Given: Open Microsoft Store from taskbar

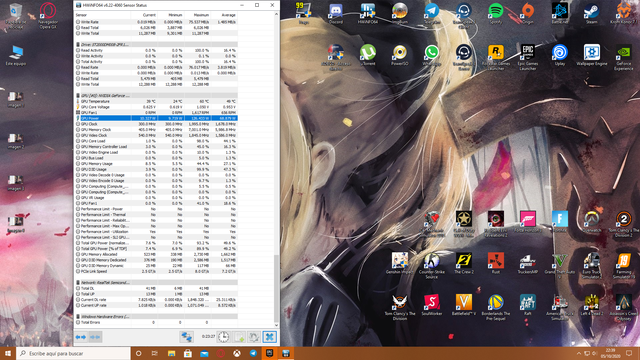Looking at the screenshot, I should (188, 353).
